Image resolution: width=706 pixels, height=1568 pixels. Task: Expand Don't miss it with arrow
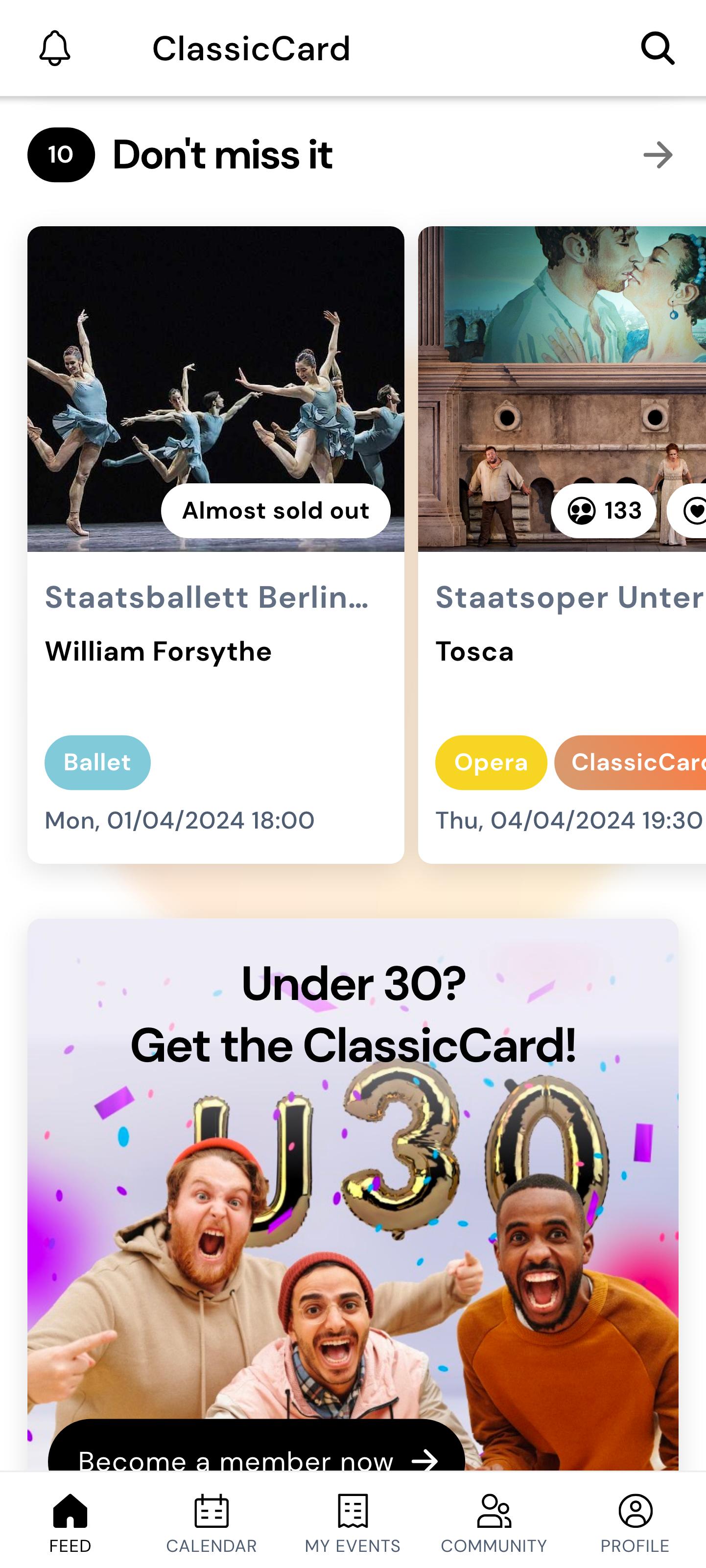658,155
